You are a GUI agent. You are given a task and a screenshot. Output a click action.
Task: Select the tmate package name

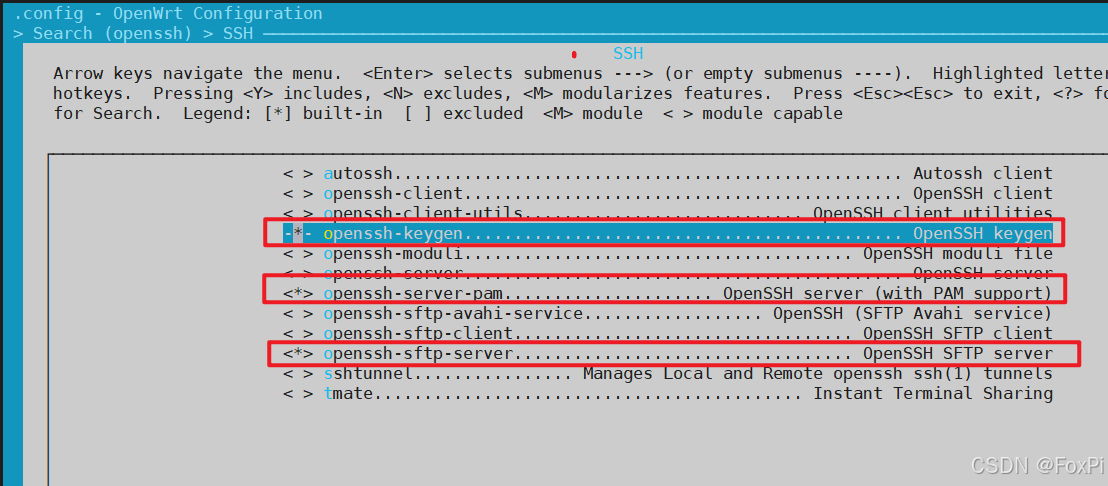[348, 393]
